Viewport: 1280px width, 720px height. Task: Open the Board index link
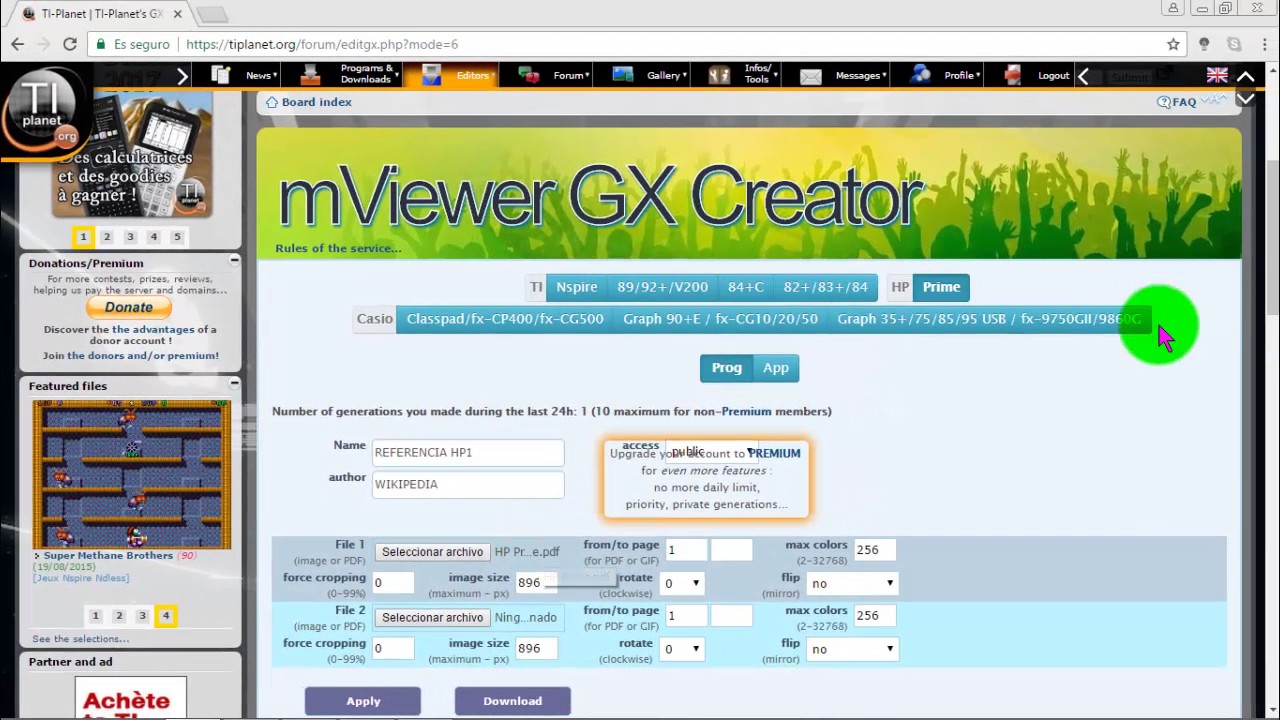pos(316,102)
